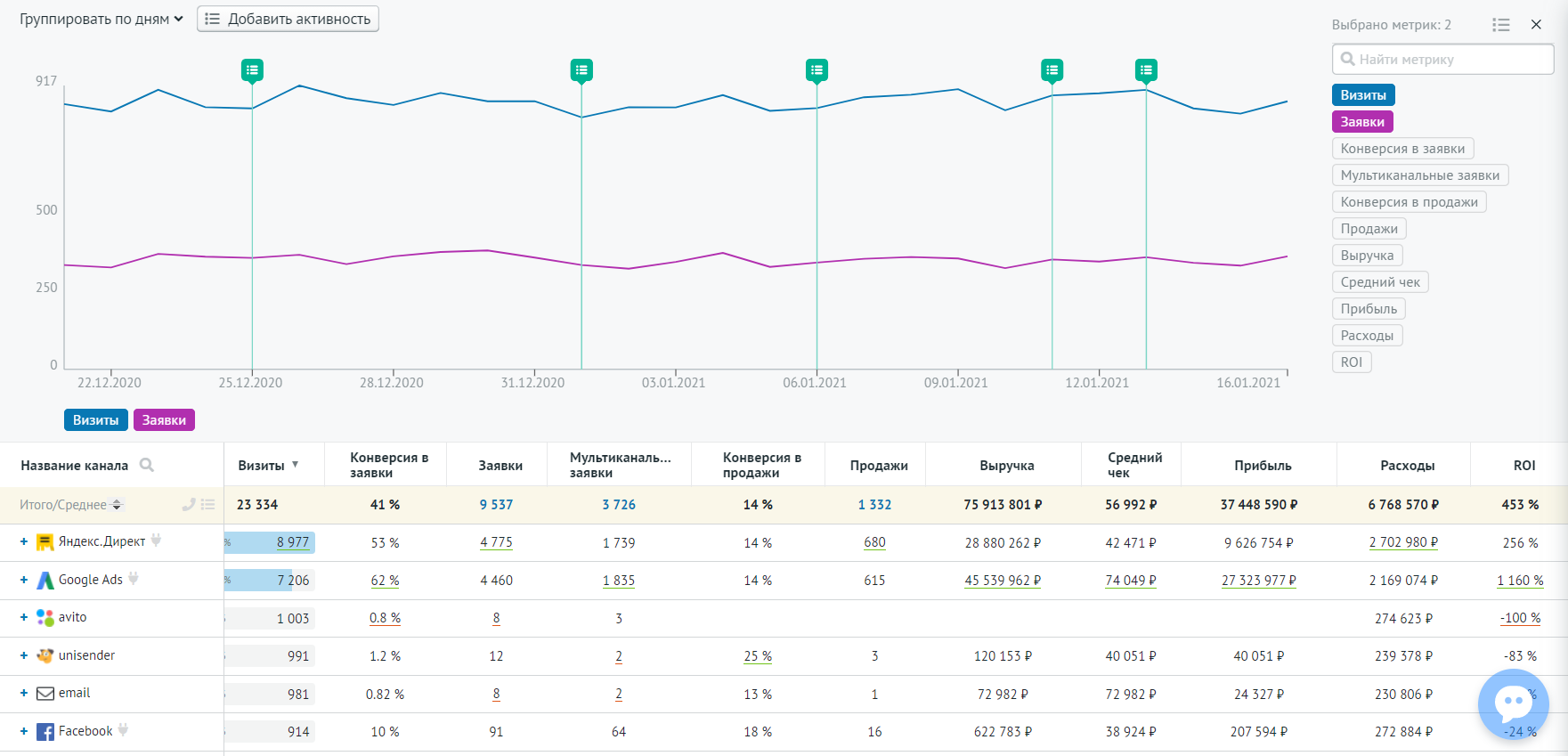Click the Выручка column header
The height and width of the screenshot is (756, 1568).
[x=1007, y=466]
